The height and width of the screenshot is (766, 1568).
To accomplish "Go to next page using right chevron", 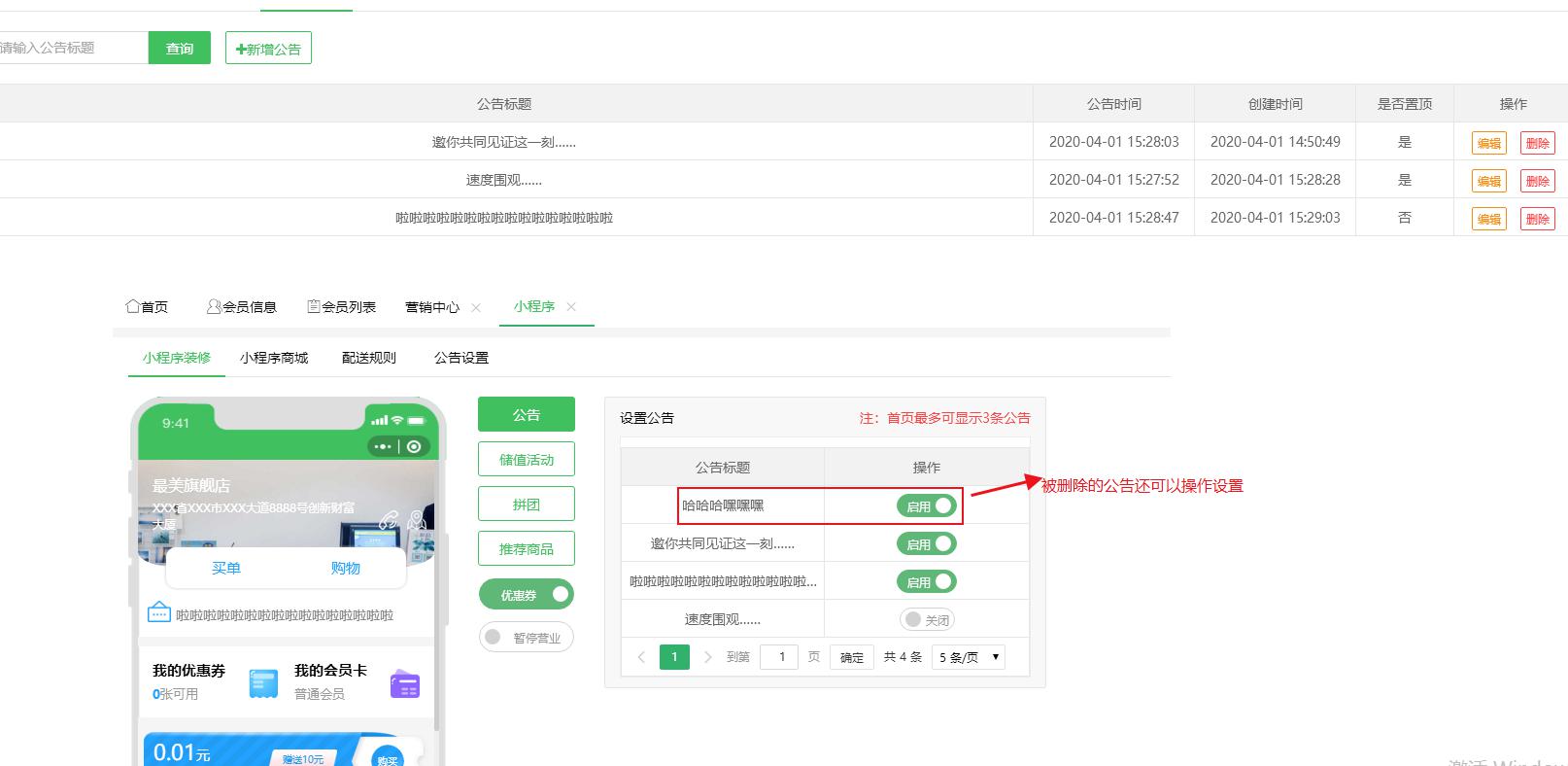I will coord(708,657).
